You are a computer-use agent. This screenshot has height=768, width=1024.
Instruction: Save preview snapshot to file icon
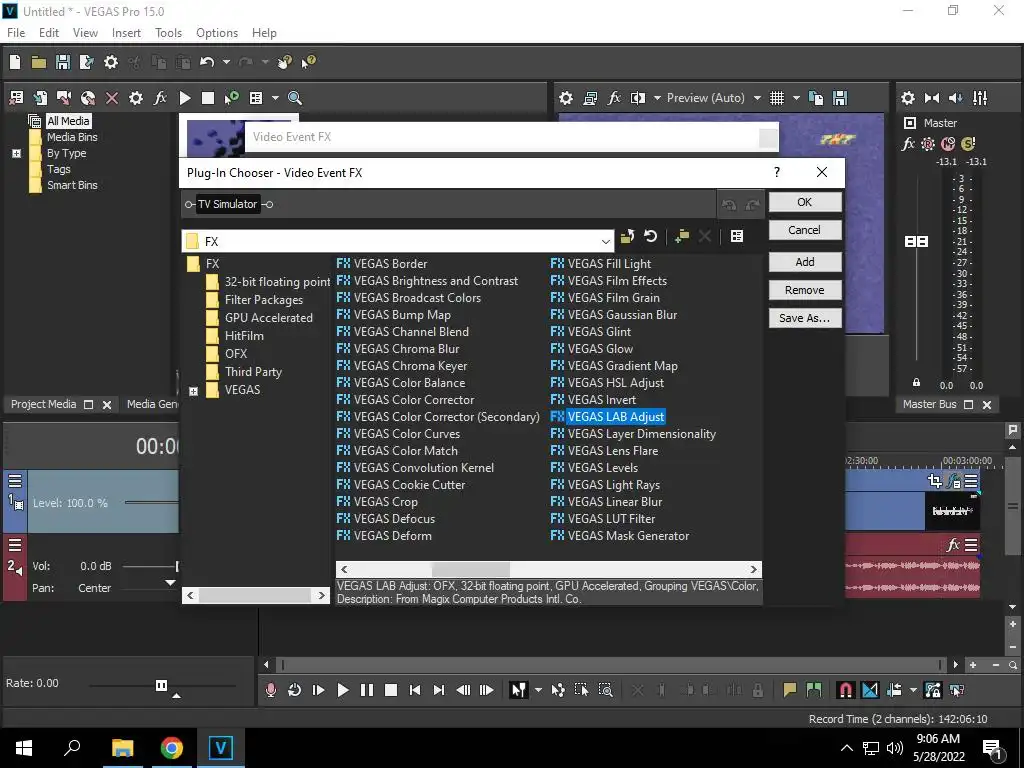coord(840,98)
